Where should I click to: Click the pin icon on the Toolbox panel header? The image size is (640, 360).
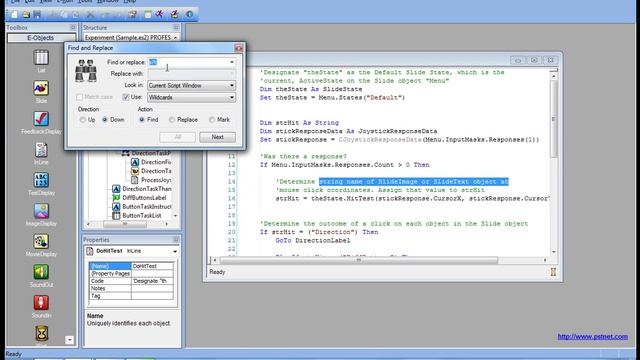(73, 27)
